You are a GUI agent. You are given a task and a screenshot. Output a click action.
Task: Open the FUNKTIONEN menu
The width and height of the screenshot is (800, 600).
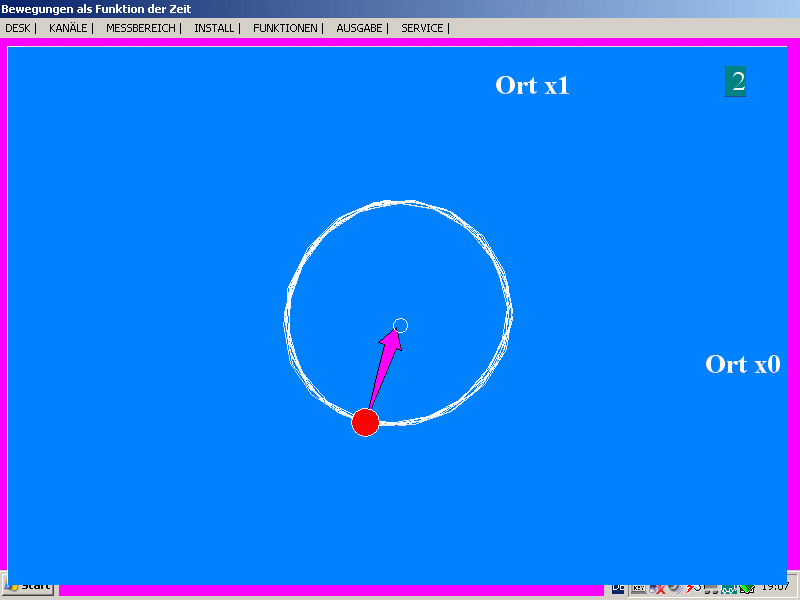coord(285,28)
